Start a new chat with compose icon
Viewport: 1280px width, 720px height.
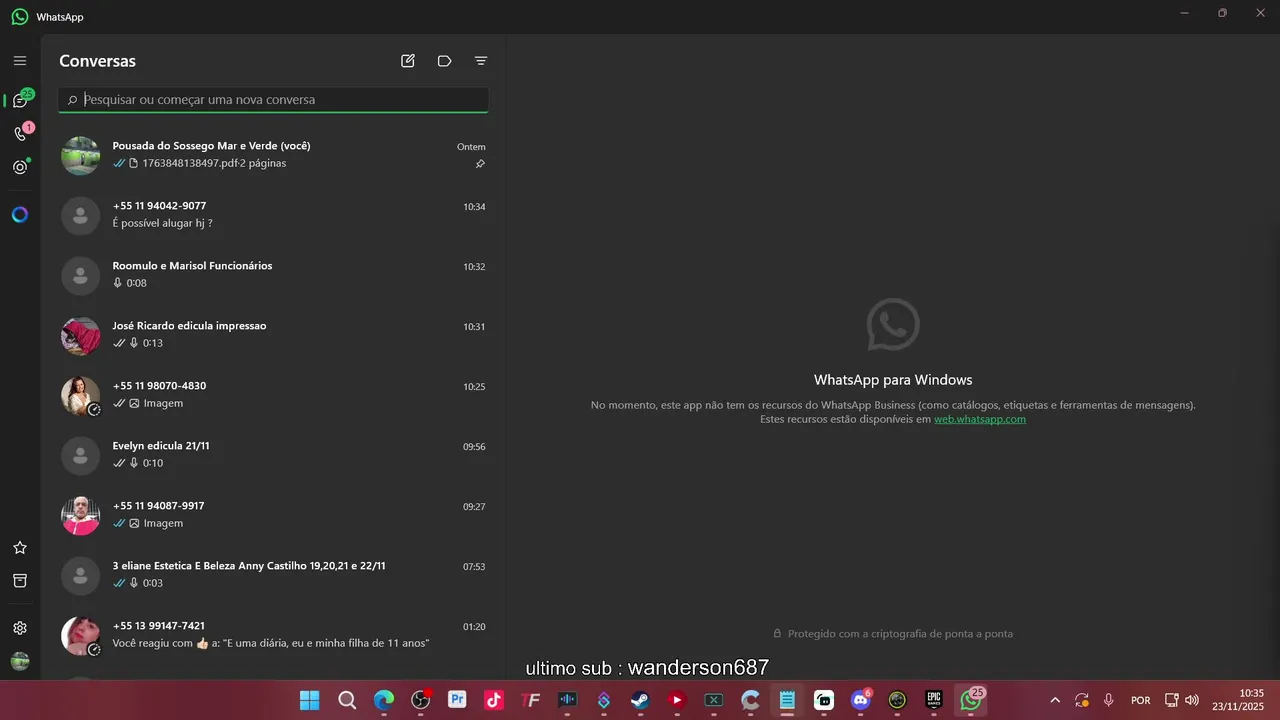click(x=408, y=61)
